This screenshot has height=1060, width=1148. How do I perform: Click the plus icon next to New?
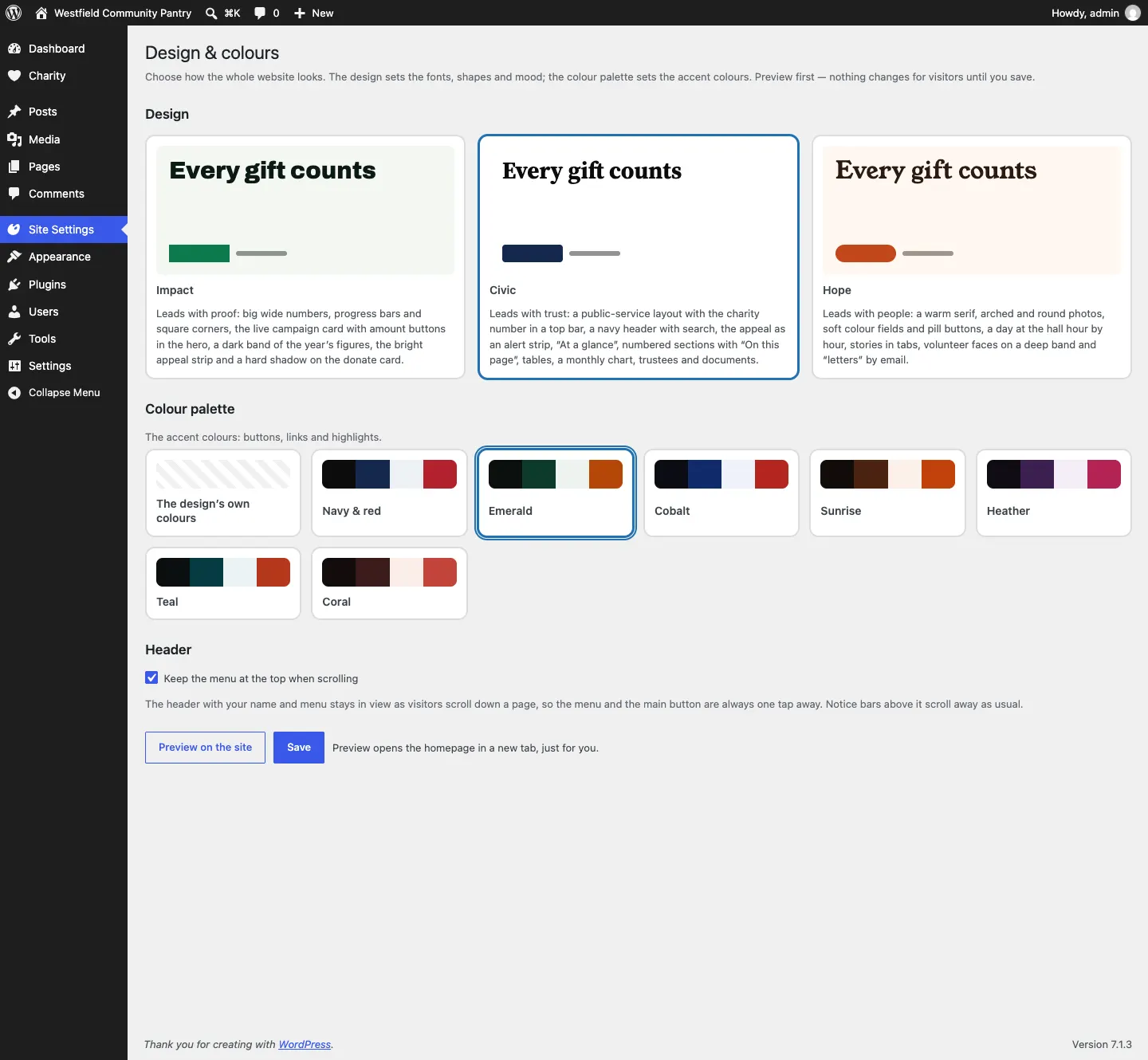300,13
